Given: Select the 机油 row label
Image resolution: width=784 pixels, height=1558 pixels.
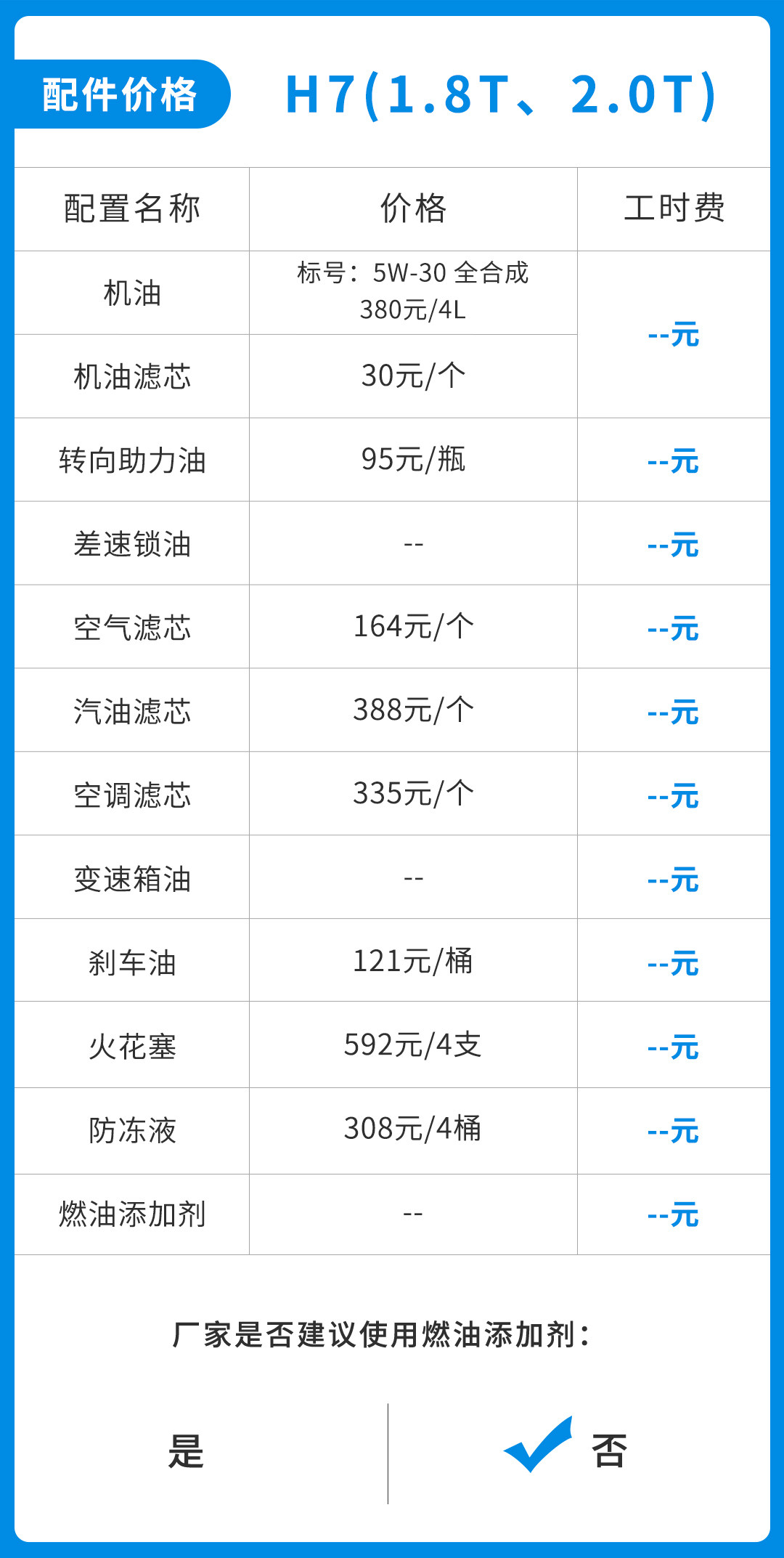Looking at the screenshot, I should pyautogui.click(x=132, y=293).
